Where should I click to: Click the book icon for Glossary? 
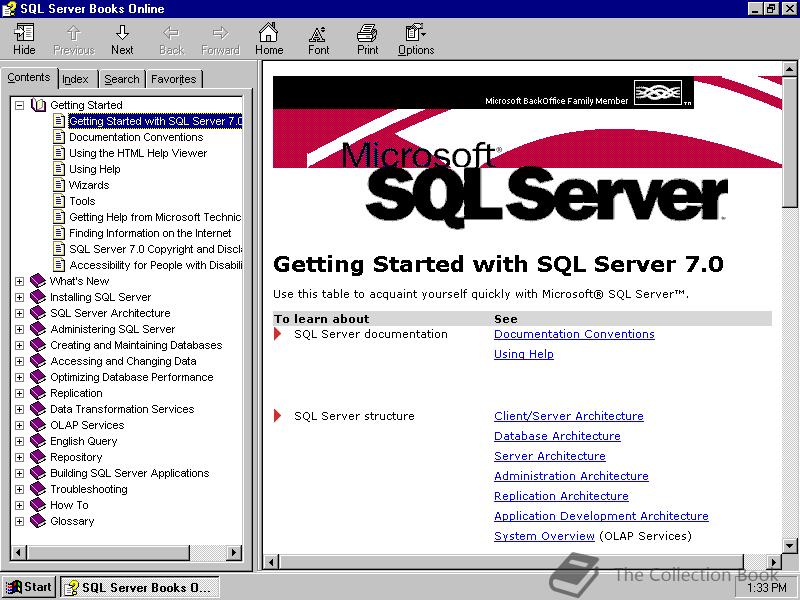pyautogui.click(x=38, y=521)
